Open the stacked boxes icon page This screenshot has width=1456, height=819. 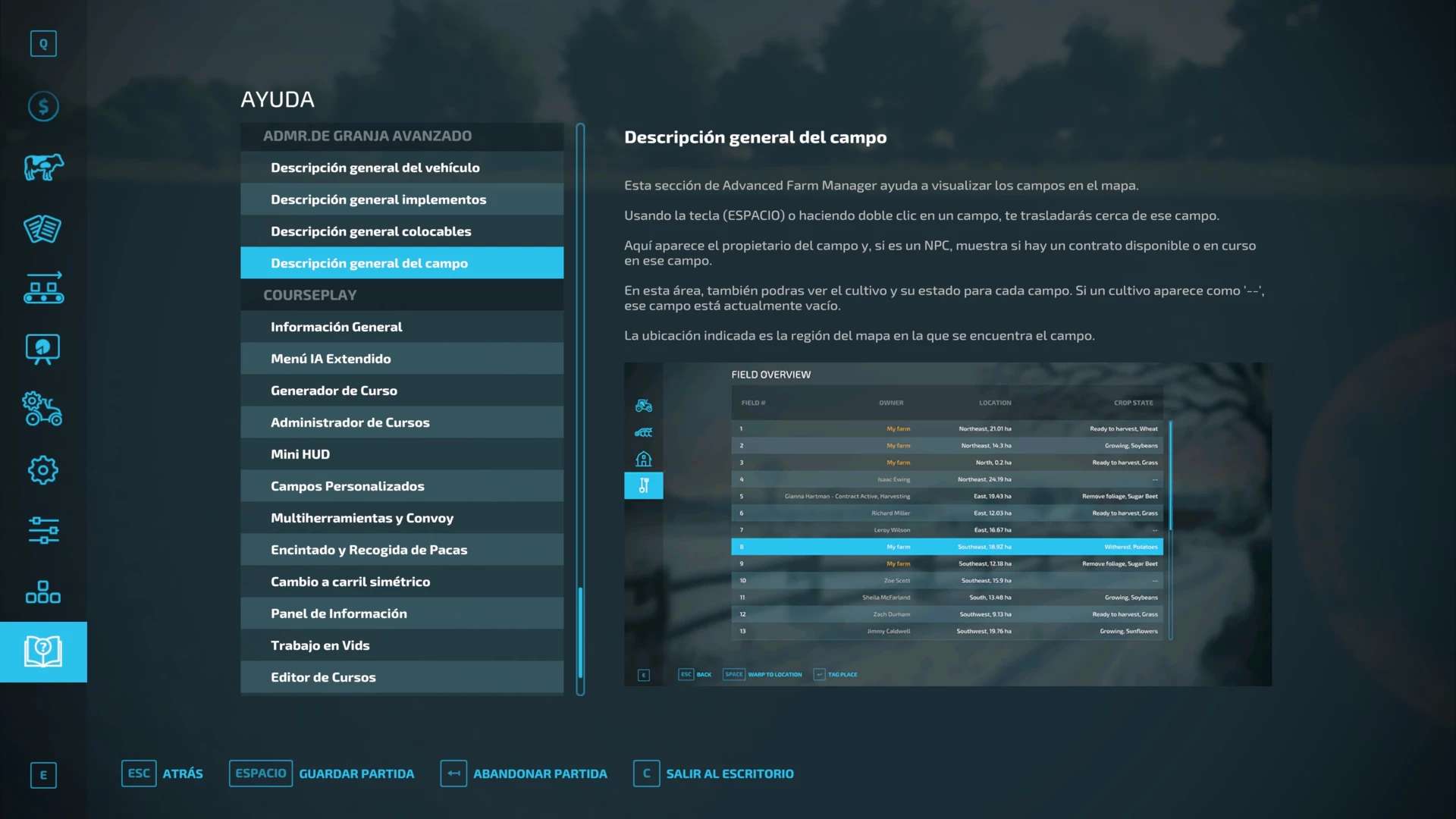43,591
